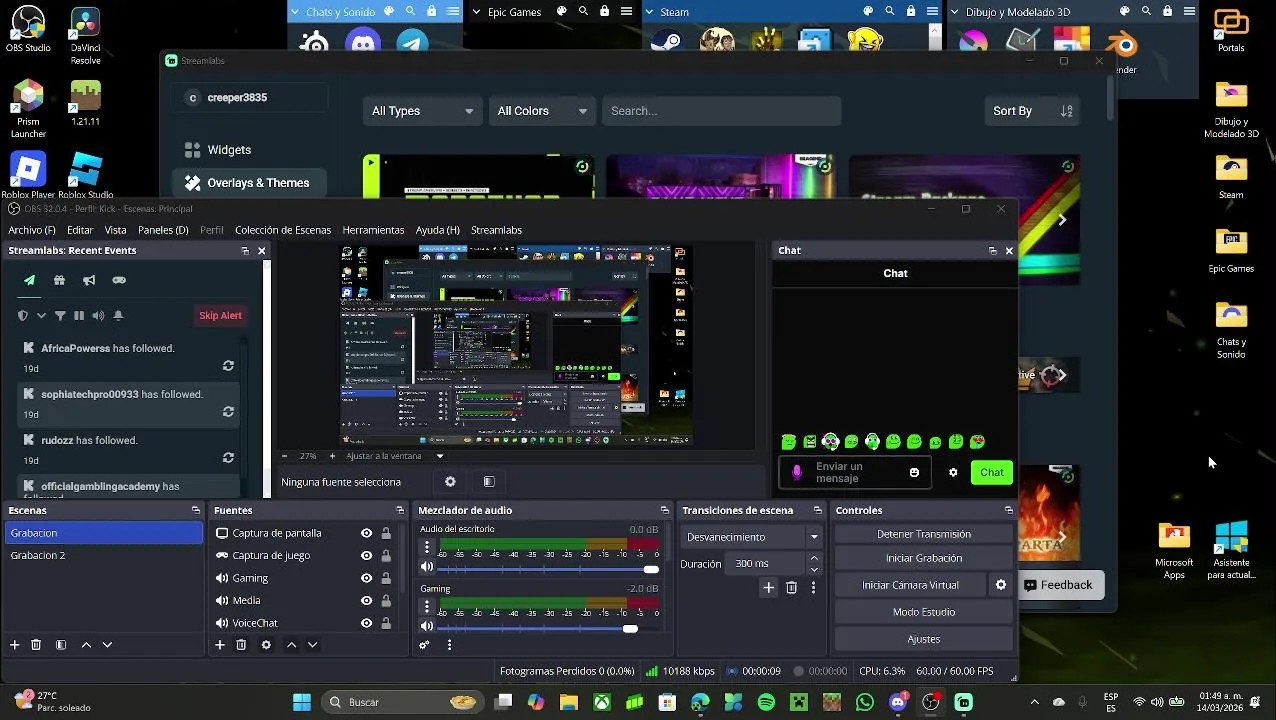Replay the sophiatechpro00933 follow alert

point(228,412)
